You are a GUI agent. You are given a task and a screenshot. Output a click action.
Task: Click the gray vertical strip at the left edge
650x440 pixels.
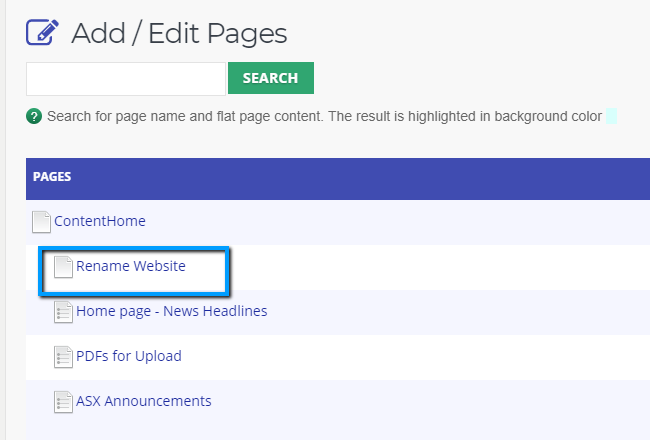point(2,220)
